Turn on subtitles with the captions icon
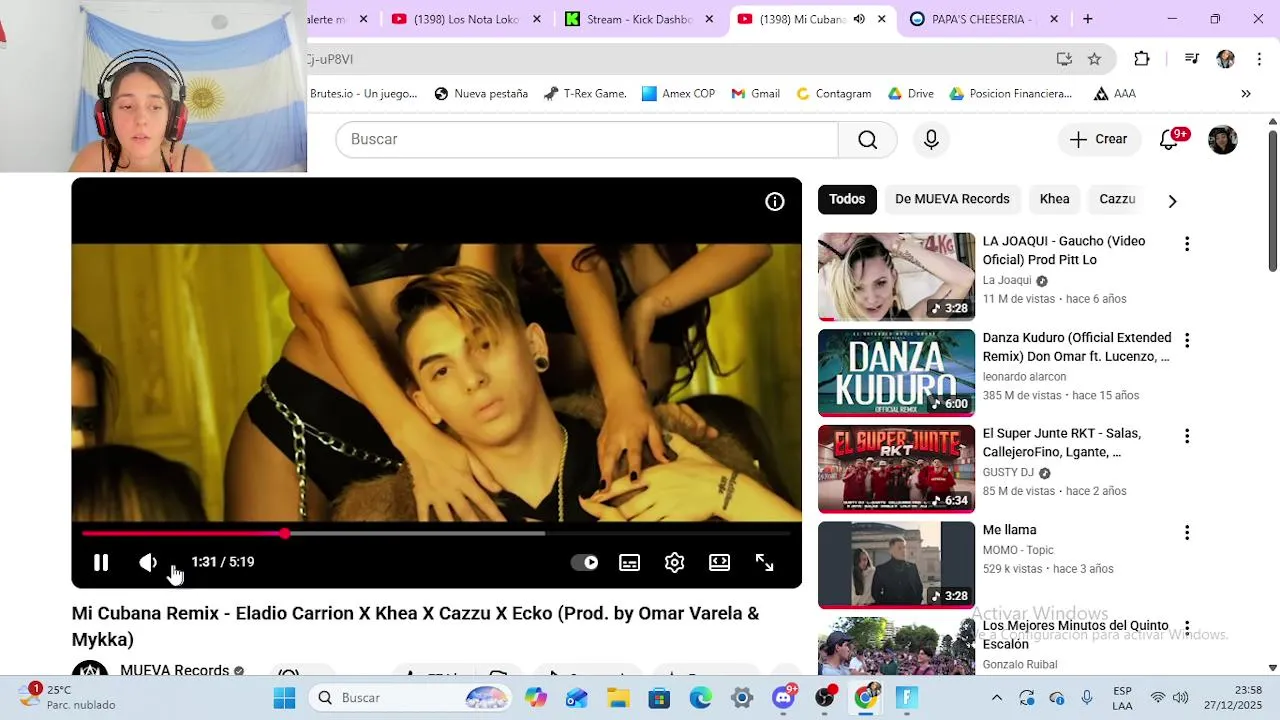This screenshot has width=1280, height=720. (630, 562)
